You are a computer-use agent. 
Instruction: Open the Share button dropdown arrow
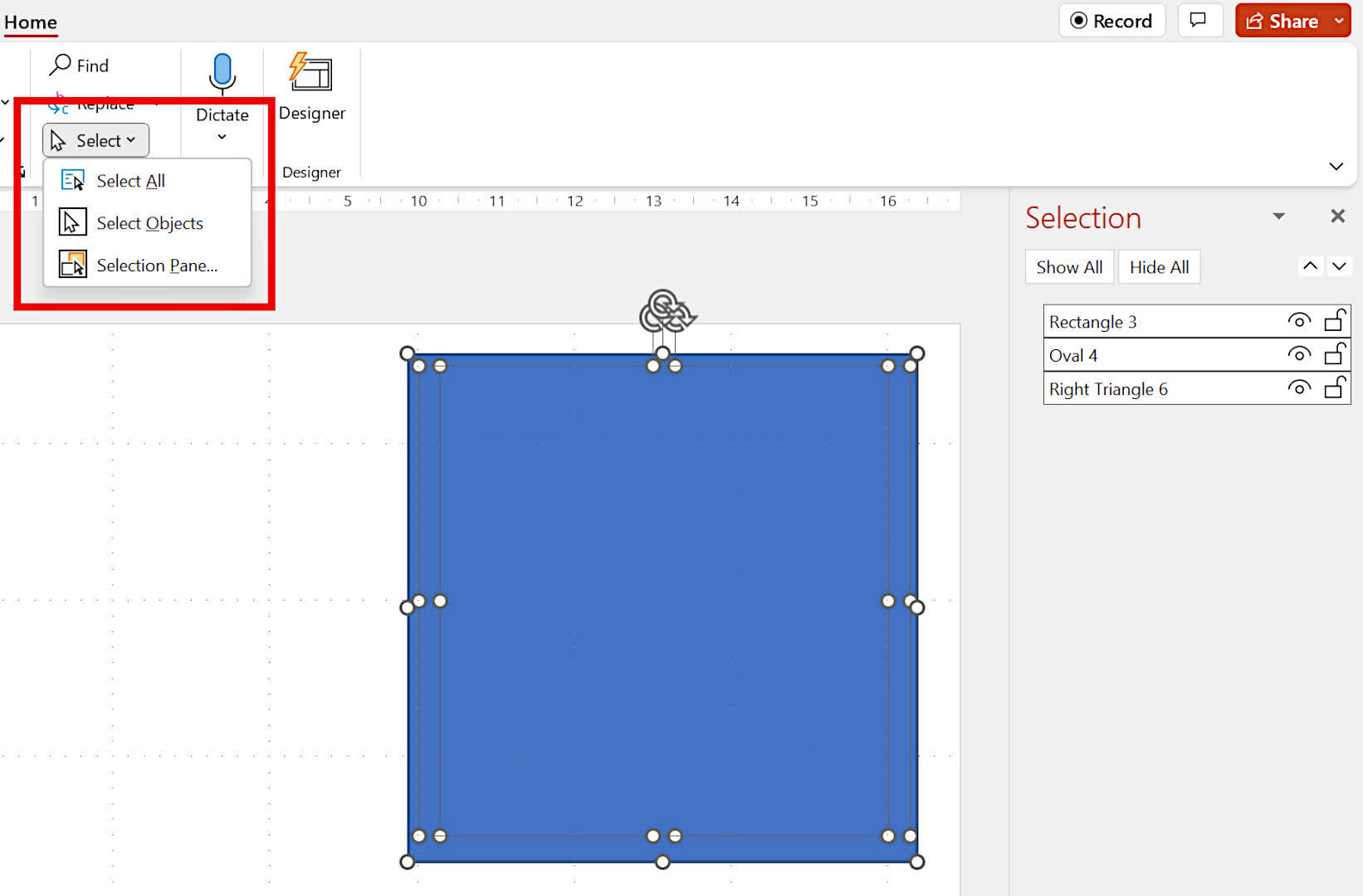[1339, 21]
